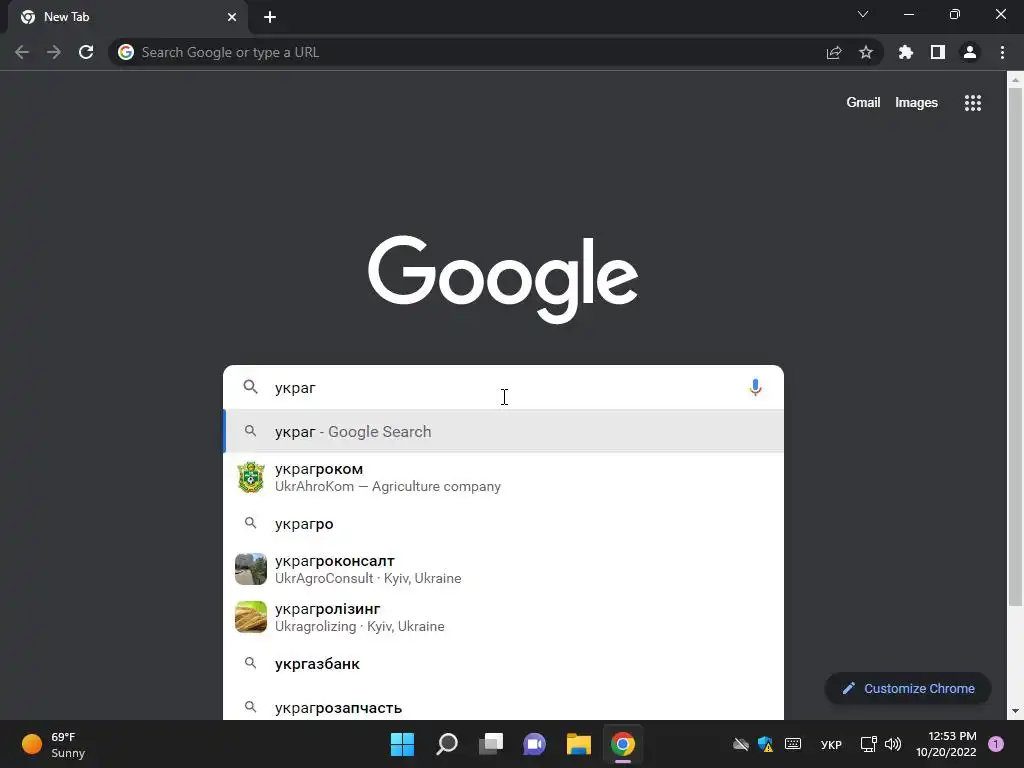Screen dimensions: 1024x768
Task: Open Windows taskbar Search
Action: (x=447, y=744)
